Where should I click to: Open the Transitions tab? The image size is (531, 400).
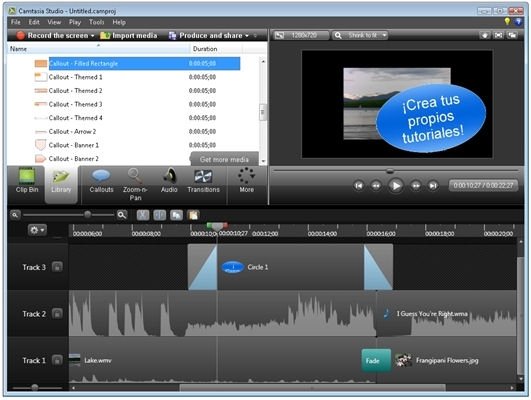pyautogui.click(x=203, y=181)
